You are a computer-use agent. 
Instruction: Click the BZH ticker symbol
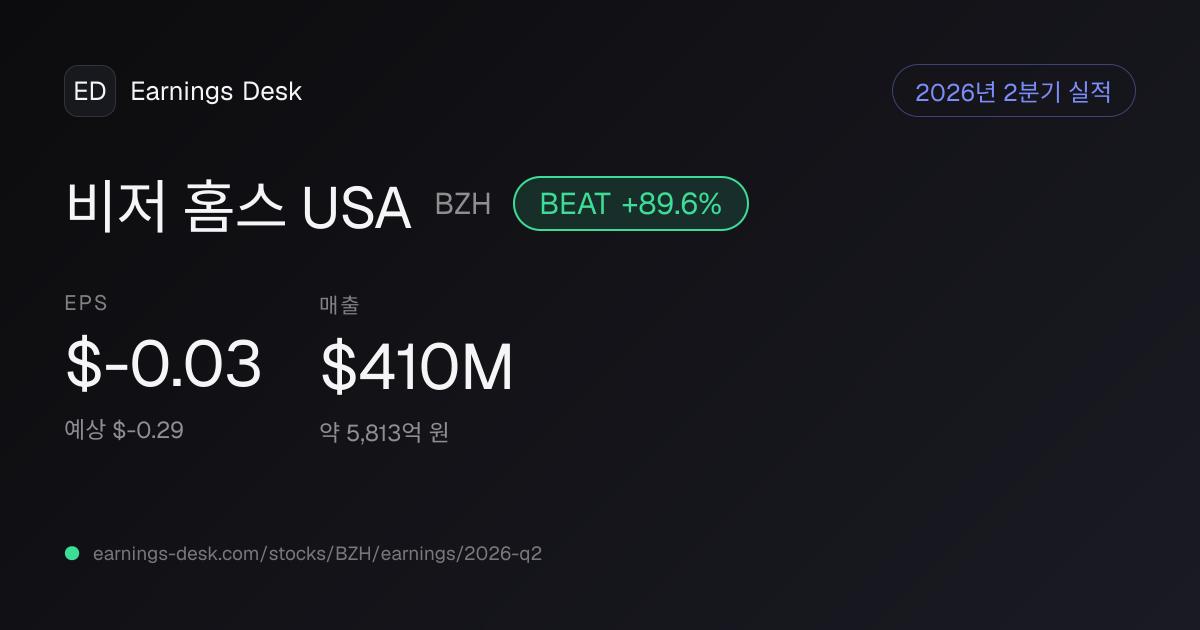coord(463,205)
